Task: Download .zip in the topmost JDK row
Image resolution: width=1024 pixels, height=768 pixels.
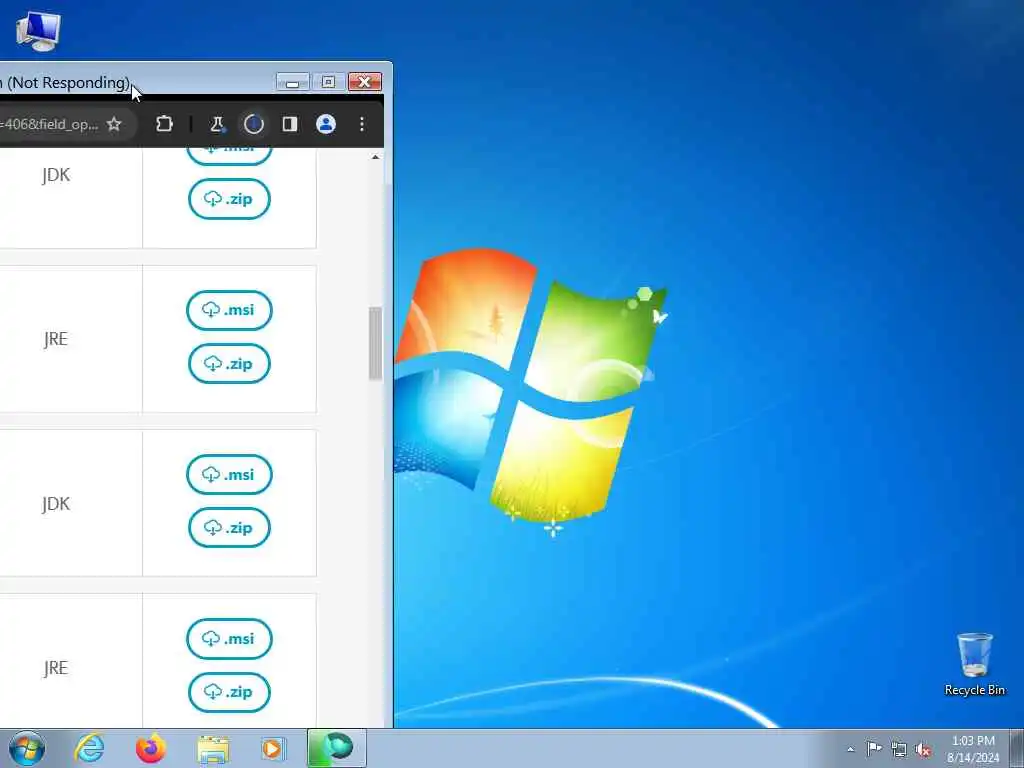Action: pyautogui.click(x=229, y=199)
